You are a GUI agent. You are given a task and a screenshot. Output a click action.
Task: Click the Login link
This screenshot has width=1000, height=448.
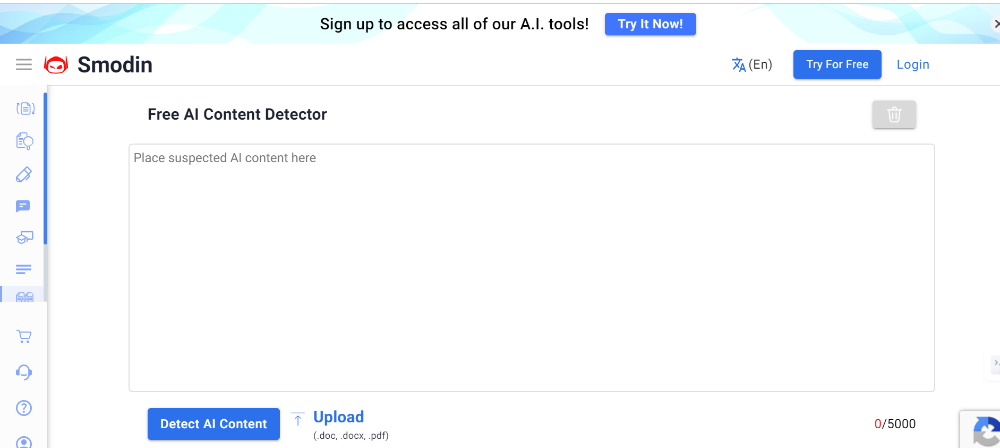click(913, 65)
